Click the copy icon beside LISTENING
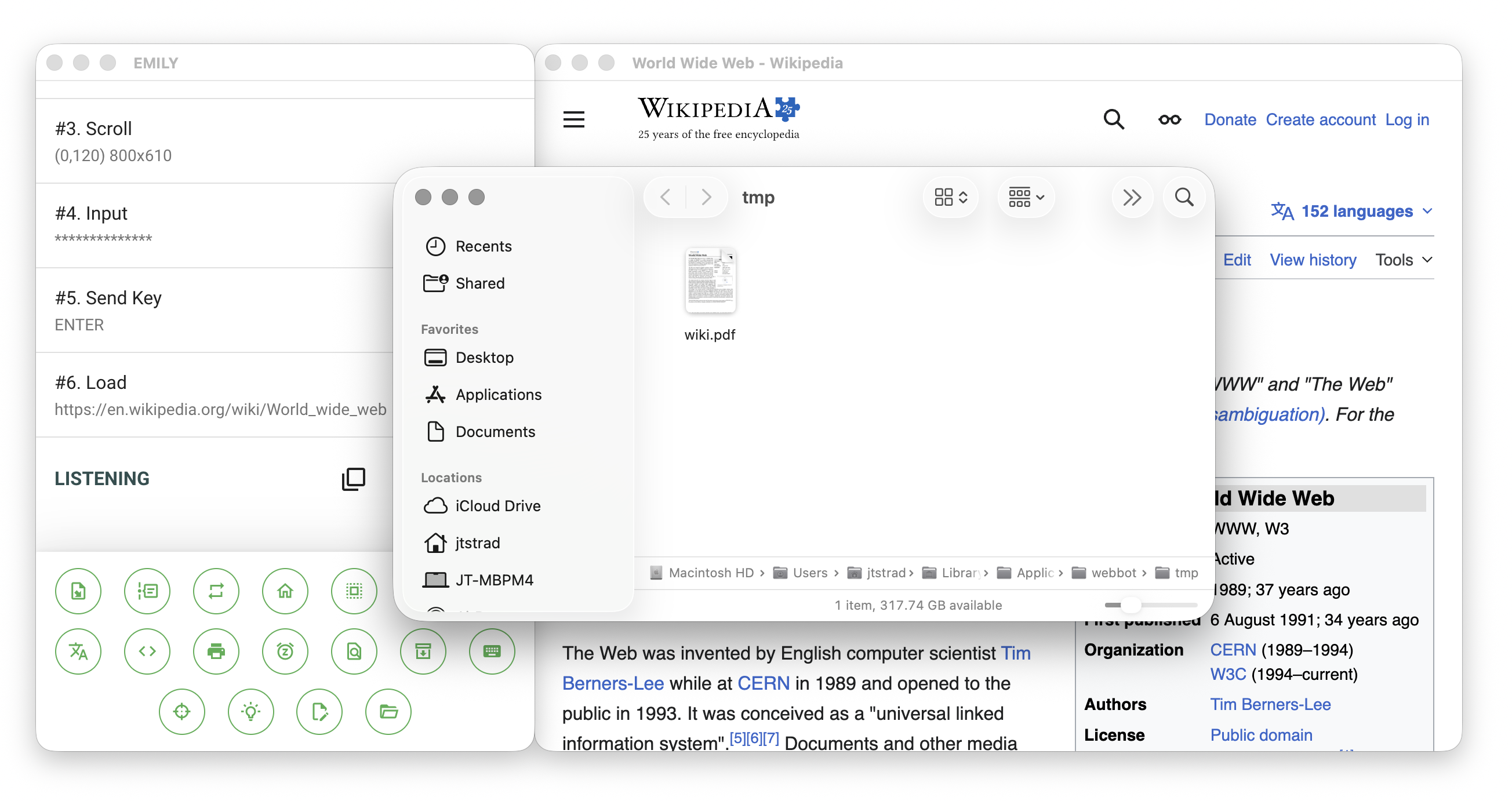Viewport: 1512px width, 801px height. click(353, 479)
